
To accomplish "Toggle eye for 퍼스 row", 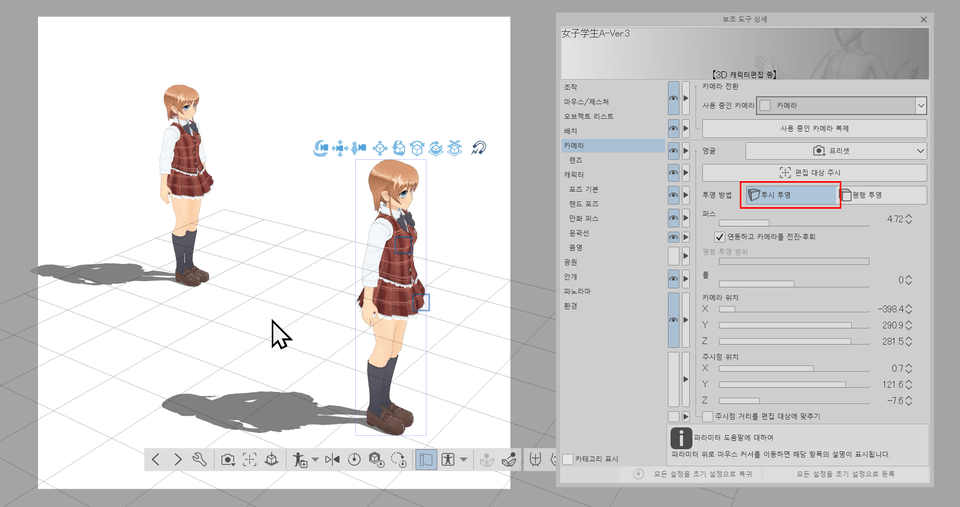I will pos(673,218).
